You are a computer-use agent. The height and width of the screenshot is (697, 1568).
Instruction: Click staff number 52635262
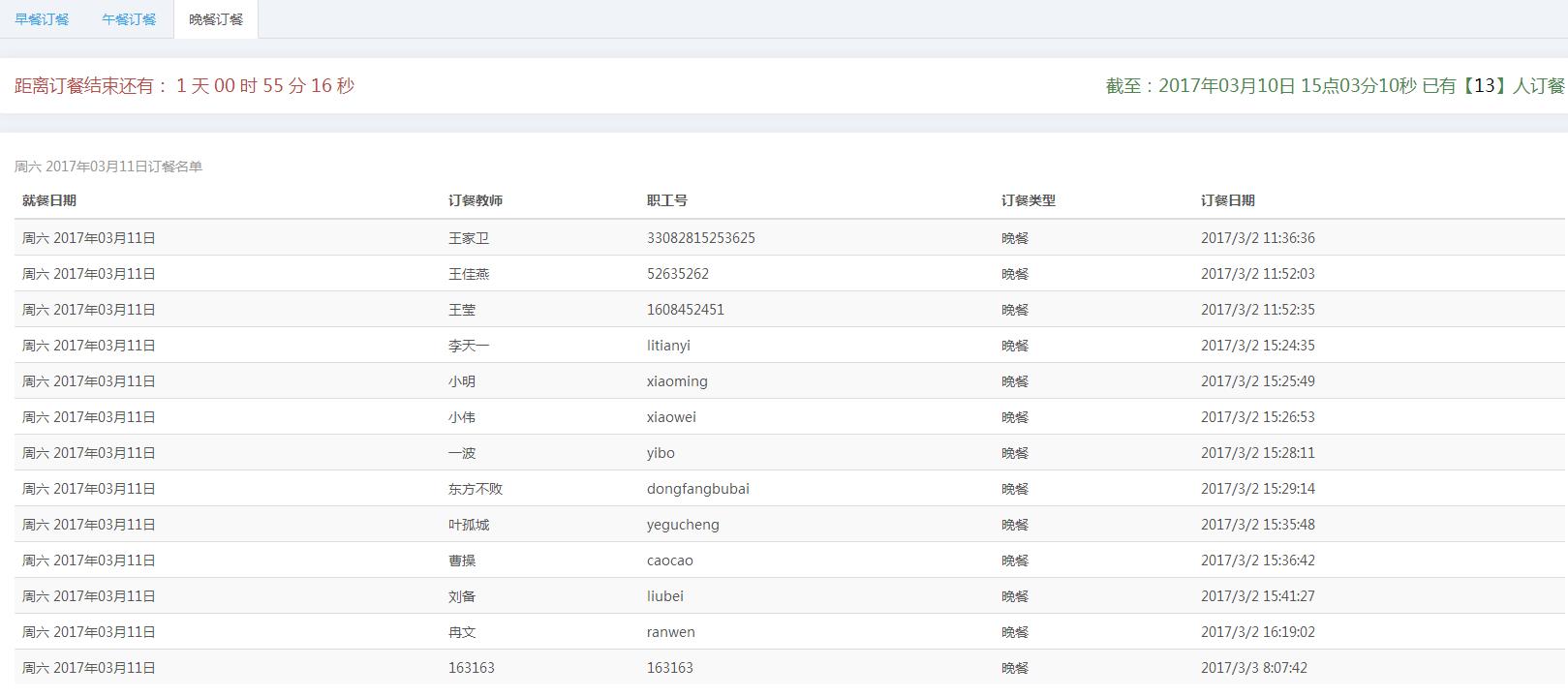pyautogui.click(x=678, y=274)
